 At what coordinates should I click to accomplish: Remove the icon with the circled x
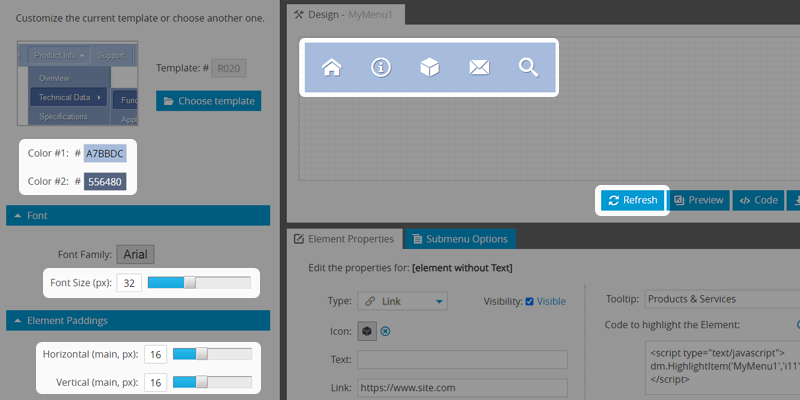[x=386, y=332]
